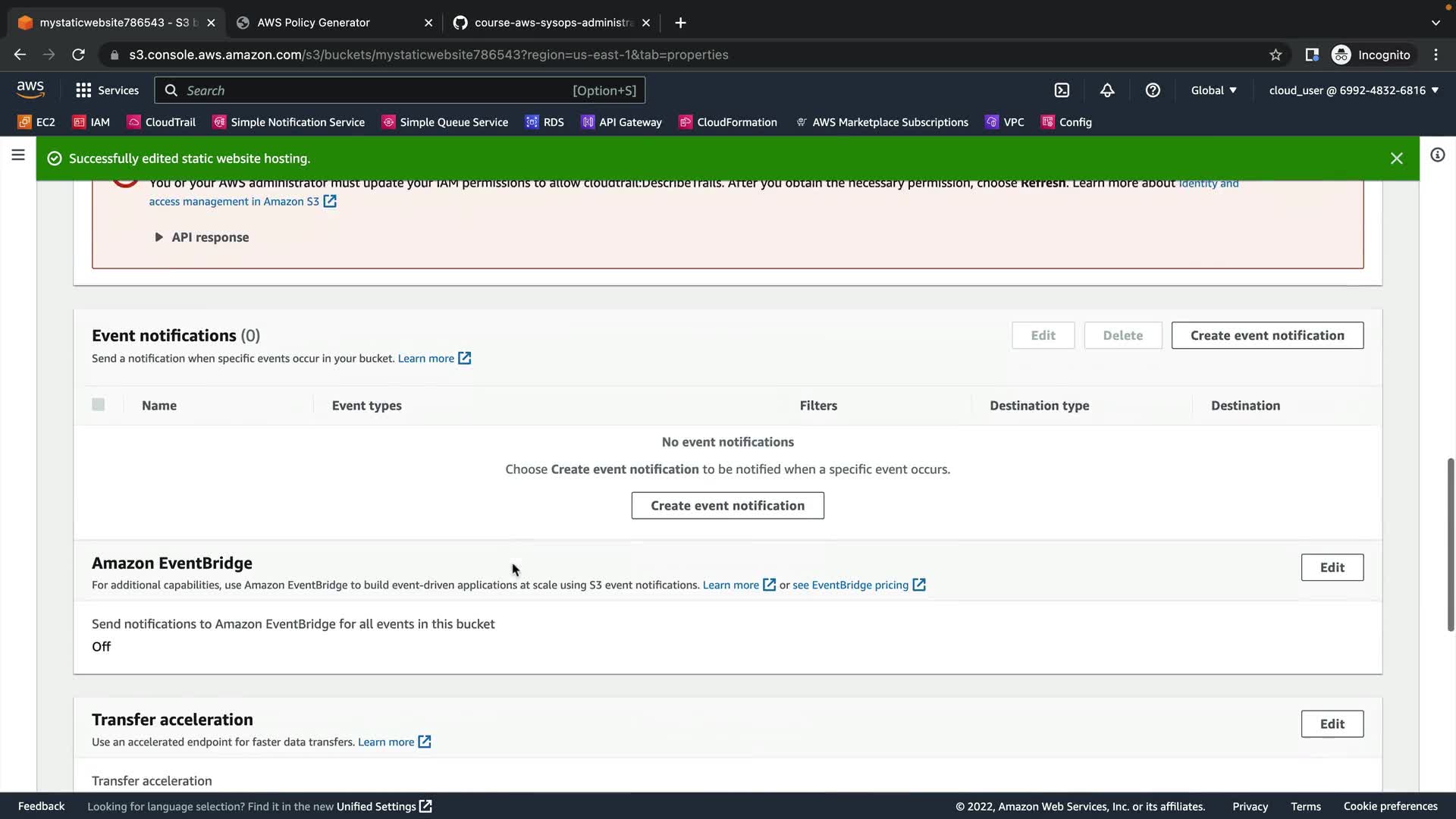1456x819 pixels.
Task: Dismiss the green success banner
Action: pyautogui.click(x=1396, y=158)
